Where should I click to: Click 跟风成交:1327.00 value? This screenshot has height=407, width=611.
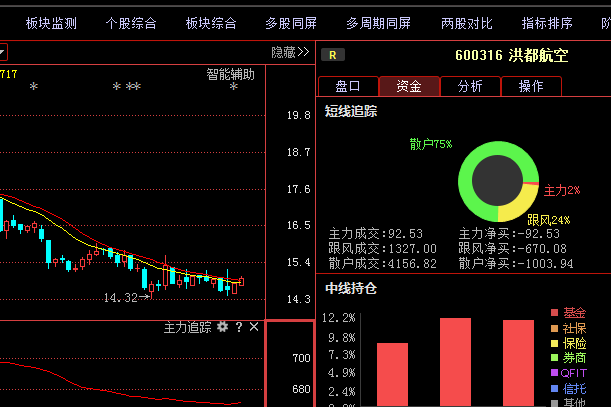(x=382, y=249)
